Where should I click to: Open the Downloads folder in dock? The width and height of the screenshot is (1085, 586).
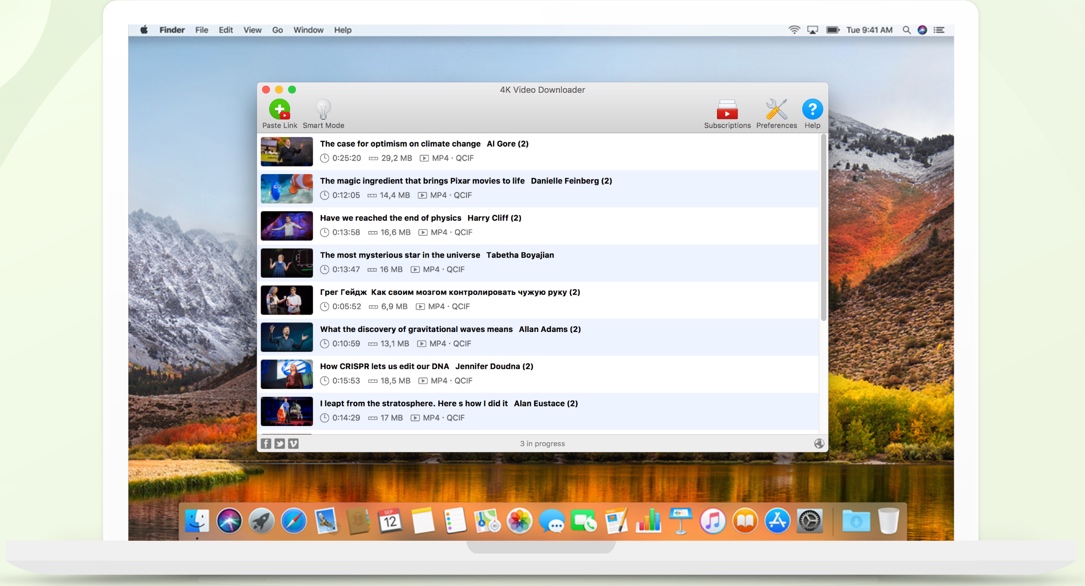(x=856, y=521)
